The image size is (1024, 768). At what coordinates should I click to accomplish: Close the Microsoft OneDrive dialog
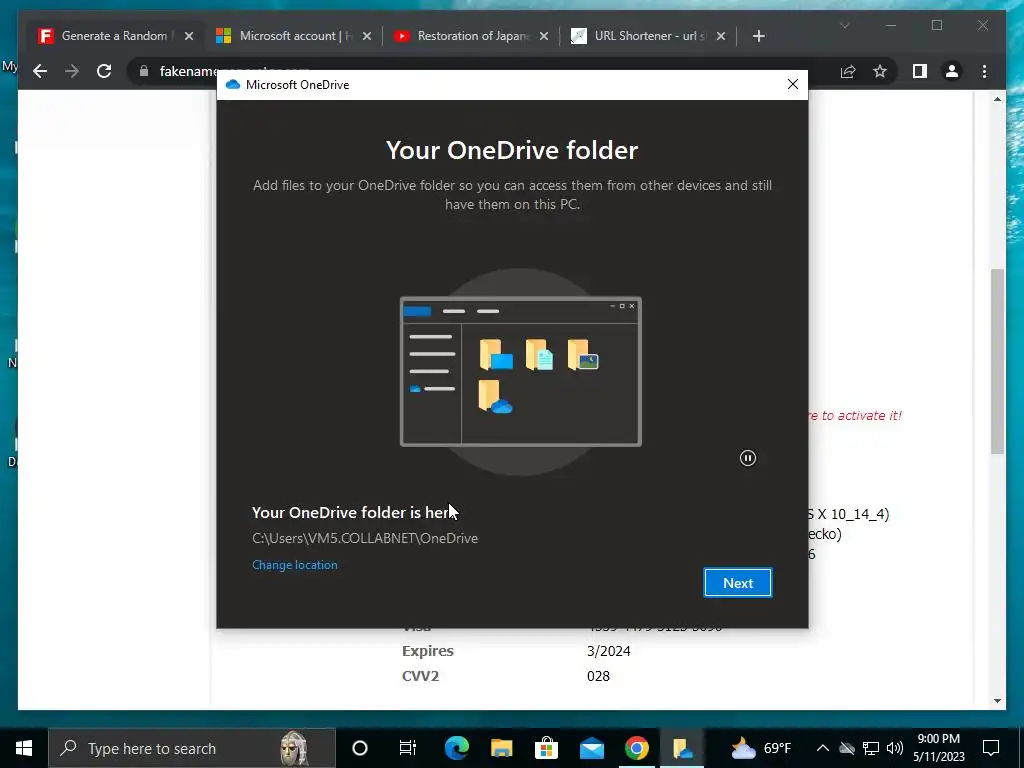coord(793,84)
